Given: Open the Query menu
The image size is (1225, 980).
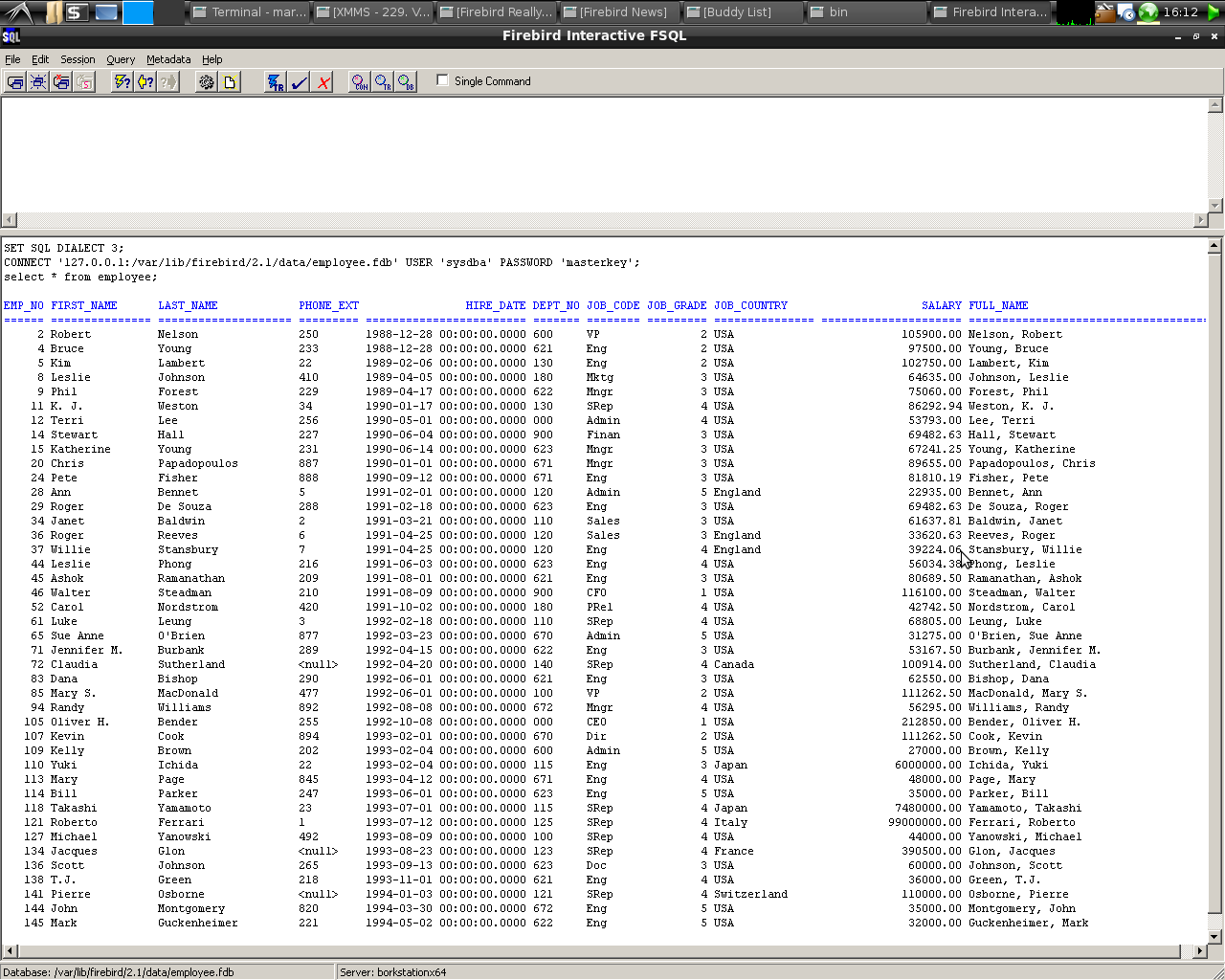Looking at the screenshot, I should point(121,59).
